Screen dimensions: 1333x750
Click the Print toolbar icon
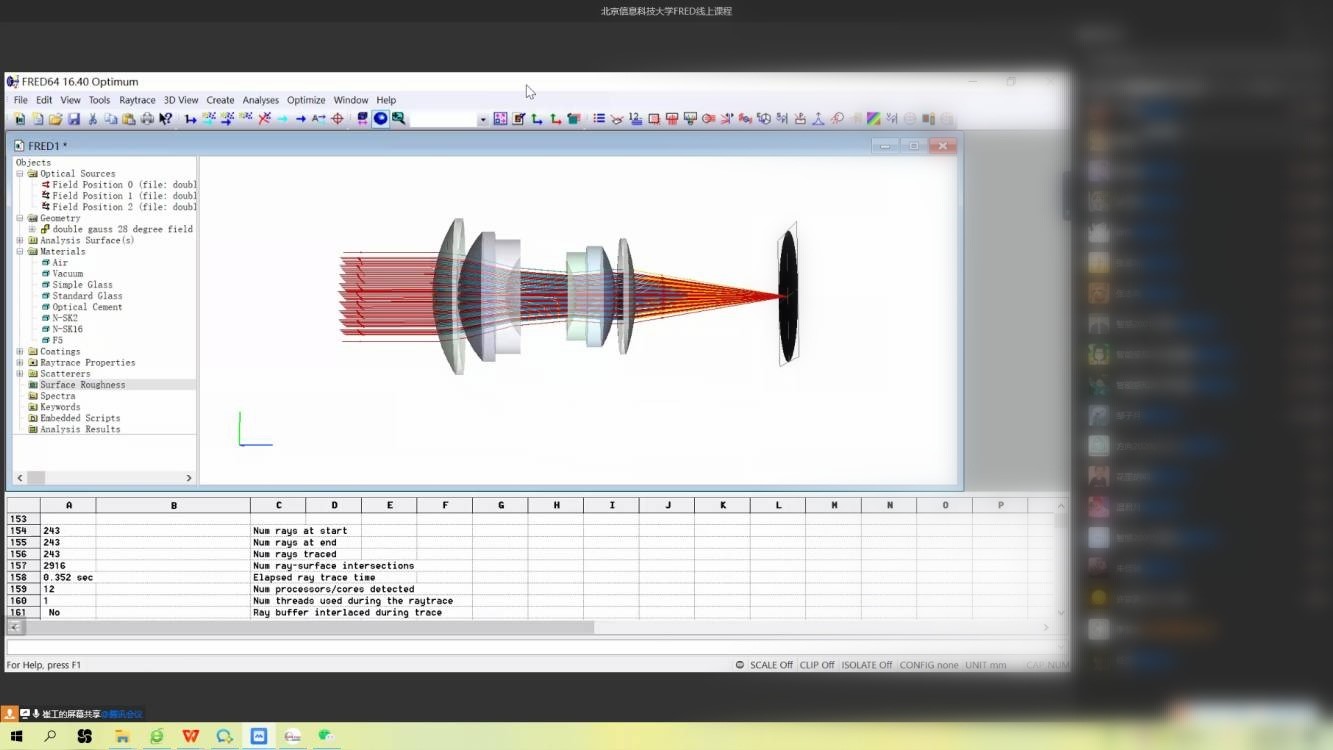(x=147, y=119)
